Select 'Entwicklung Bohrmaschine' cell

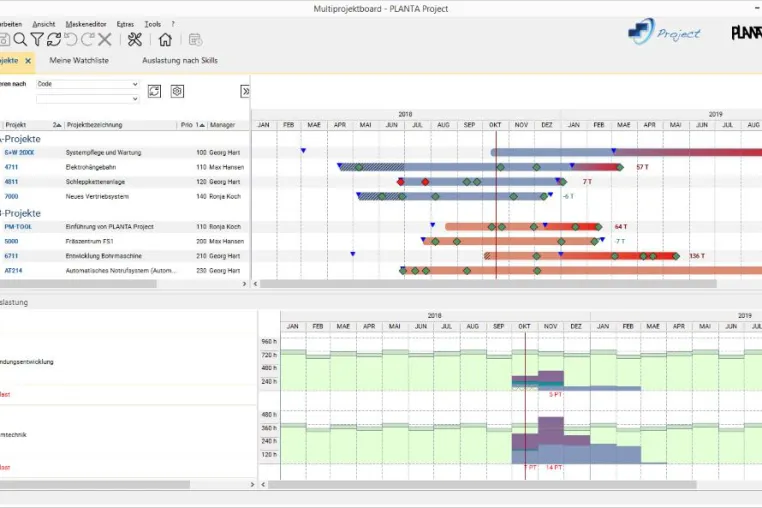104,256
